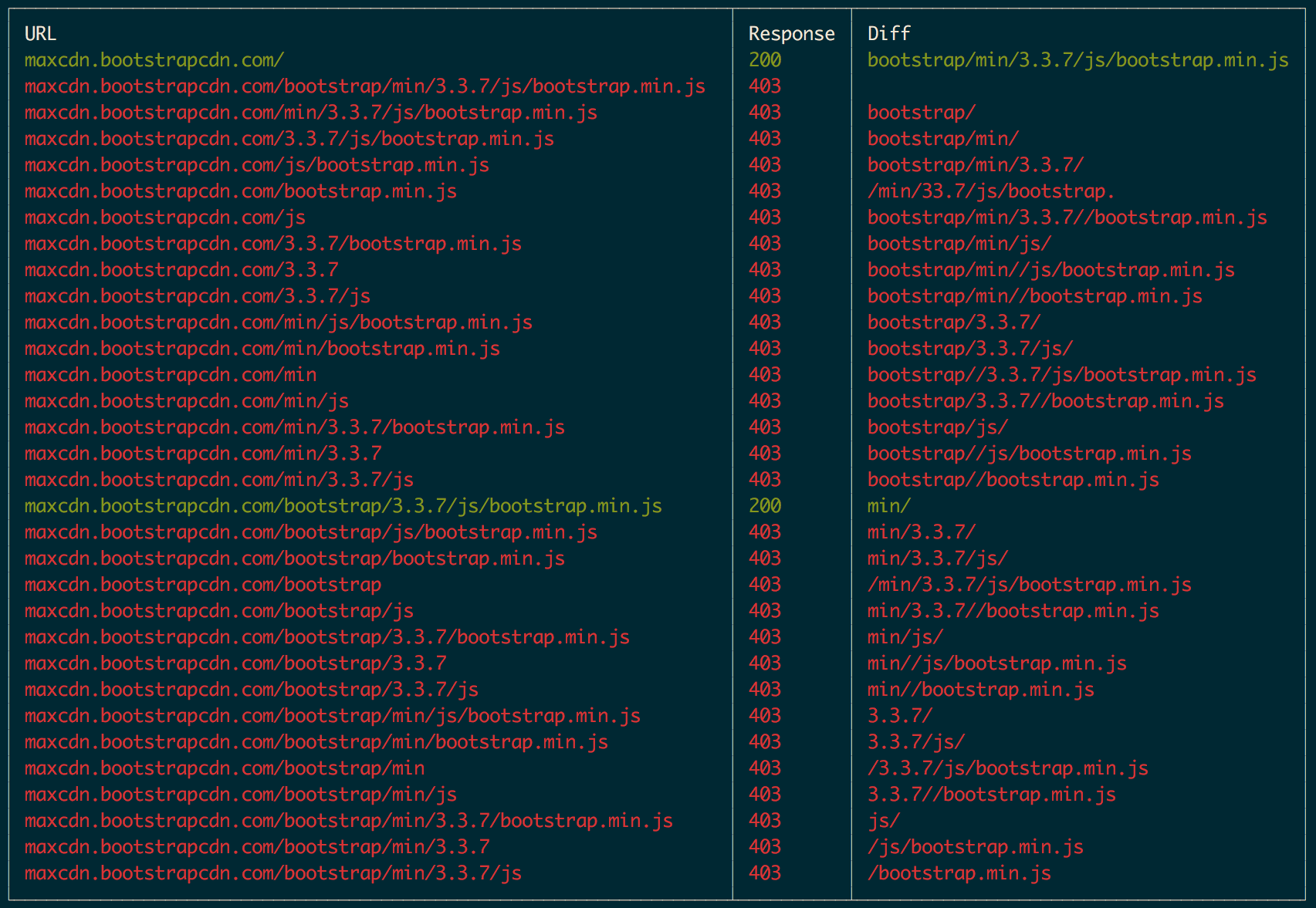The image size is (1316, 908).
Task: Click 403 response of maxcdn.bootstrapcdn.com/bootstrap.min.js row
Action: click(x=765, y=191)
